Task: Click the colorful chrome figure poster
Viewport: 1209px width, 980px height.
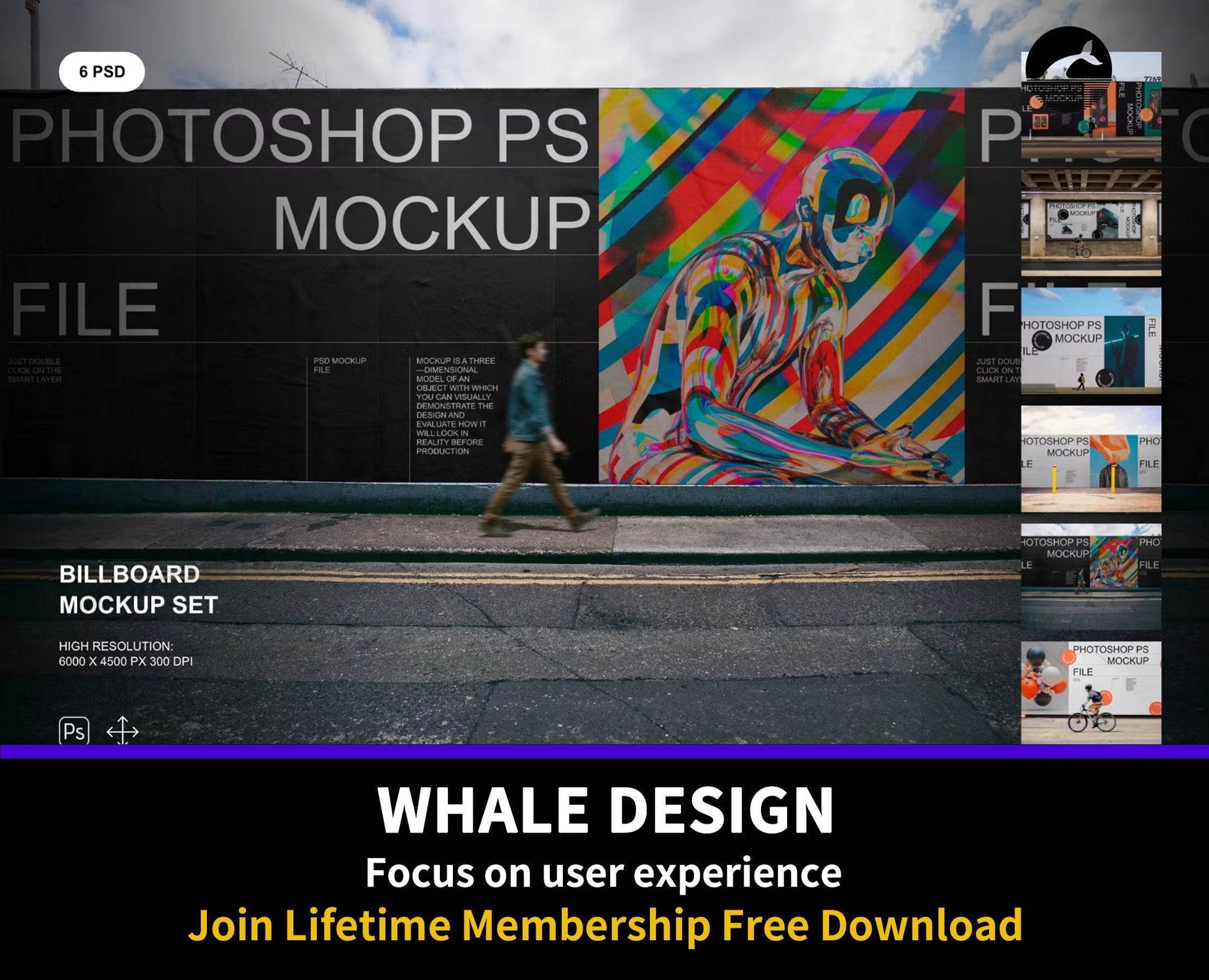Action: click(x=781, y=286)
